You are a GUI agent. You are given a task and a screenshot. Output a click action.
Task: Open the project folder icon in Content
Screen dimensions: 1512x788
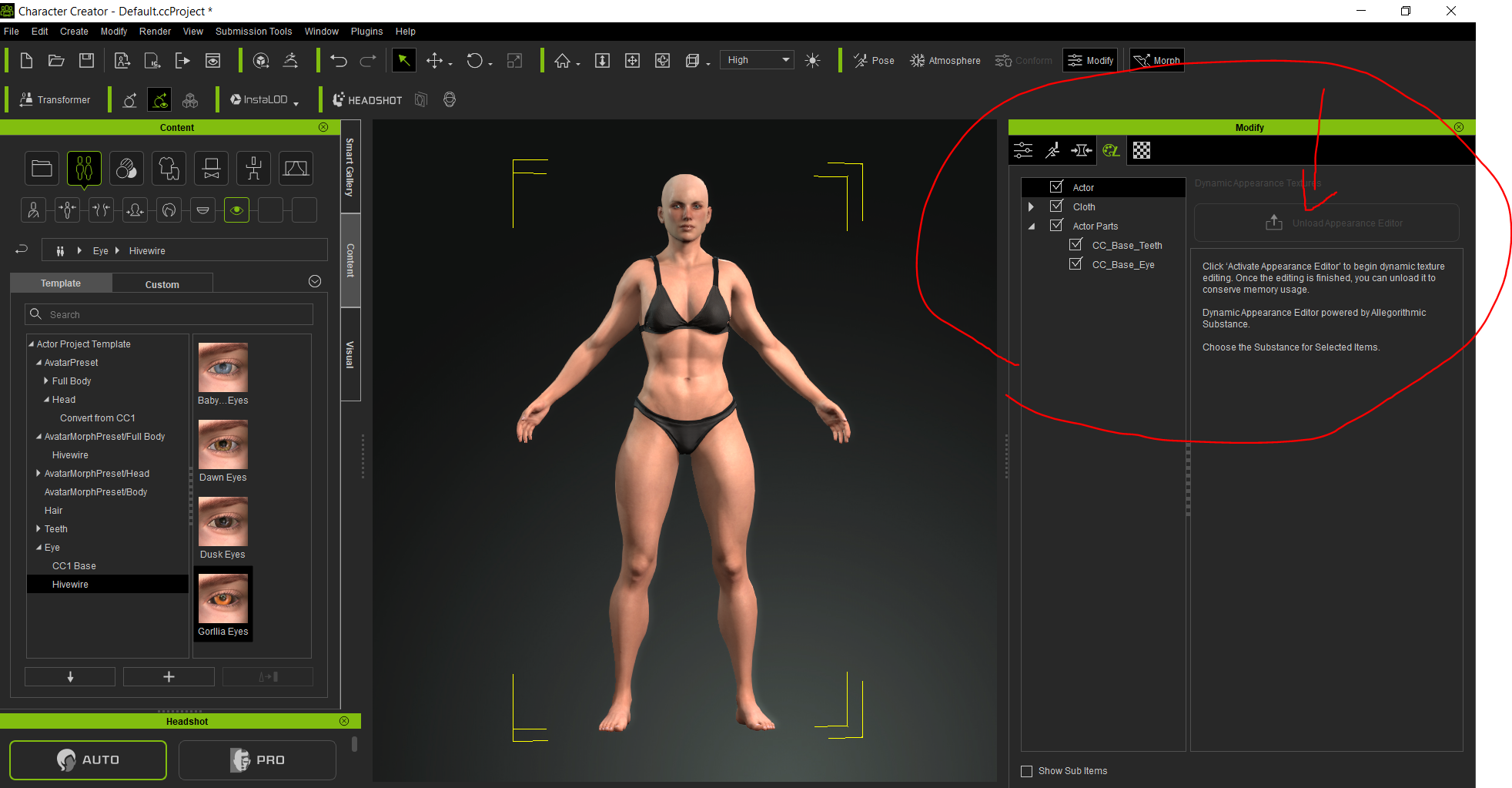click(x=42, y=168)
